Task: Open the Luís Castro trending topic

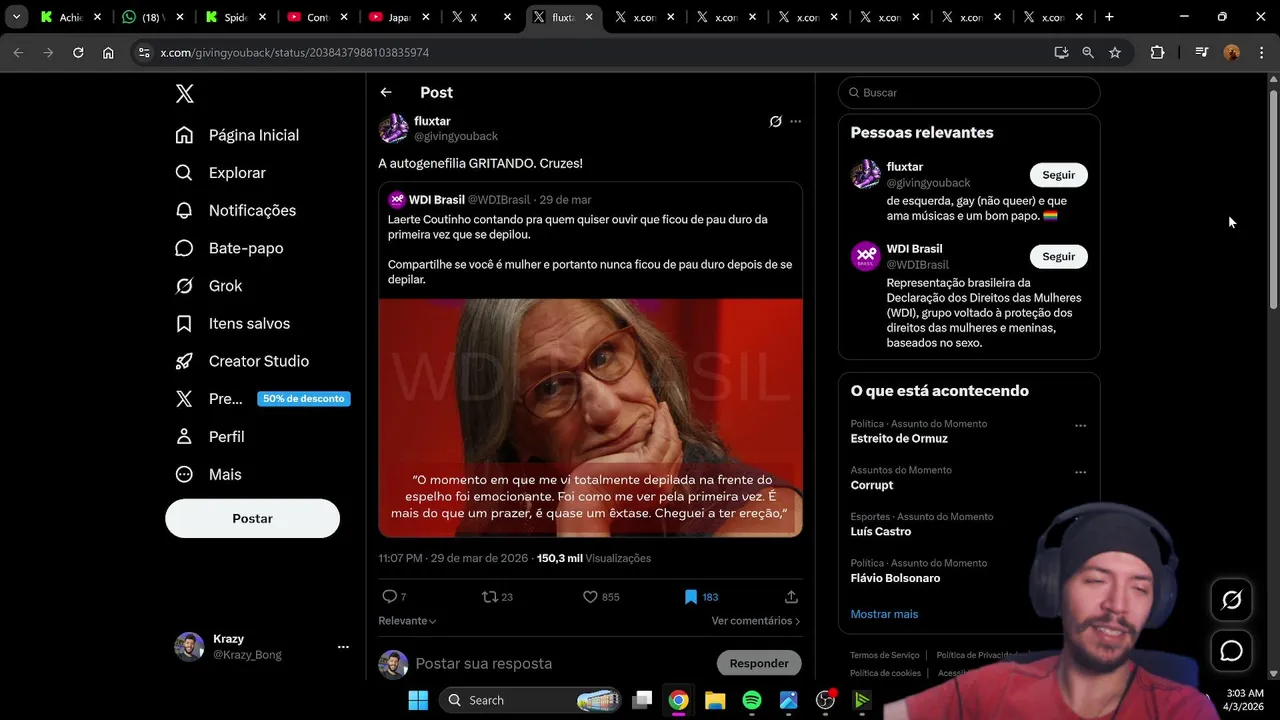Action: click(x=881, y=532)
